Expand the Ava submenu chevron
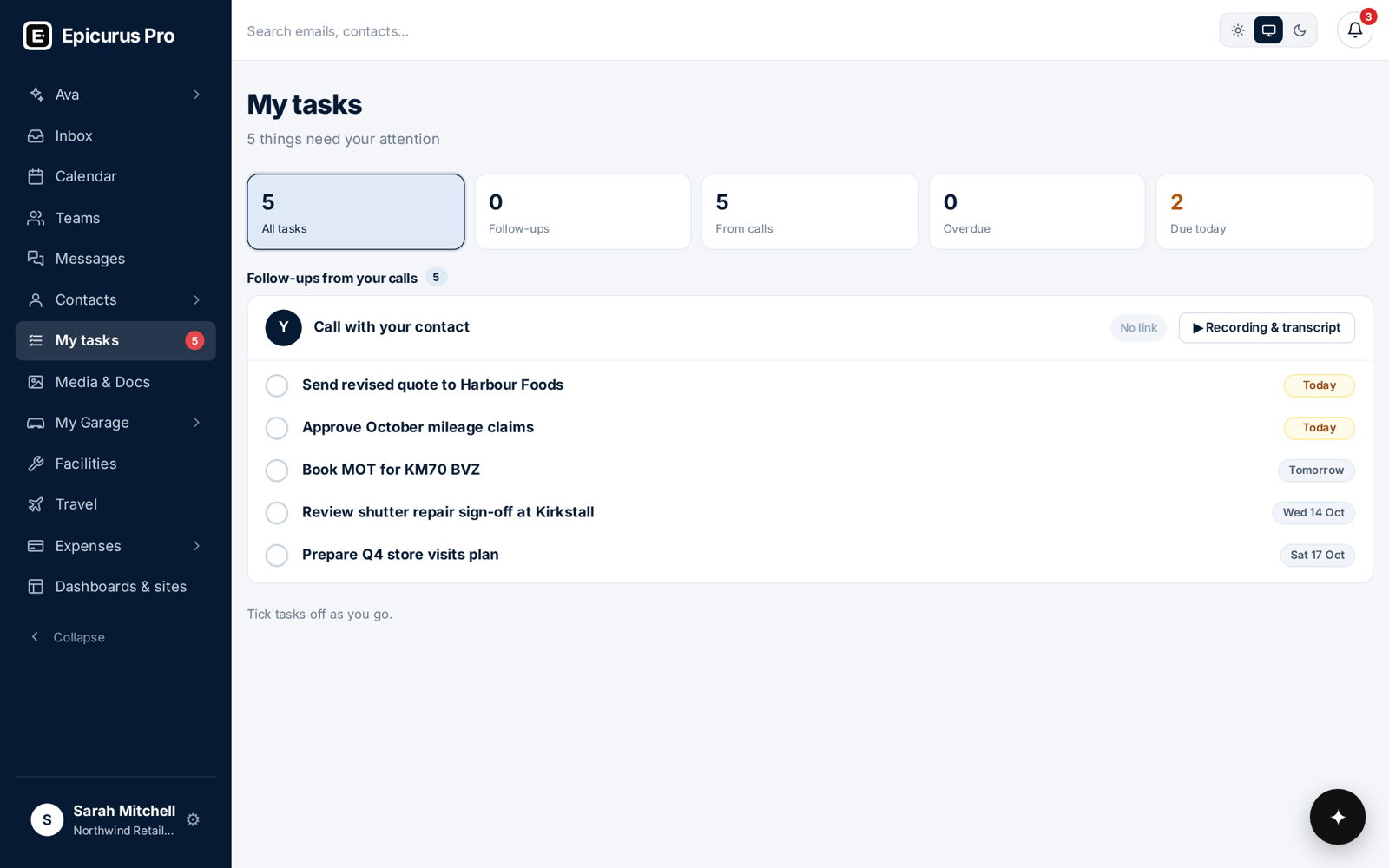Viewport: 1389px width, 868px height. [x=196, y=95]
